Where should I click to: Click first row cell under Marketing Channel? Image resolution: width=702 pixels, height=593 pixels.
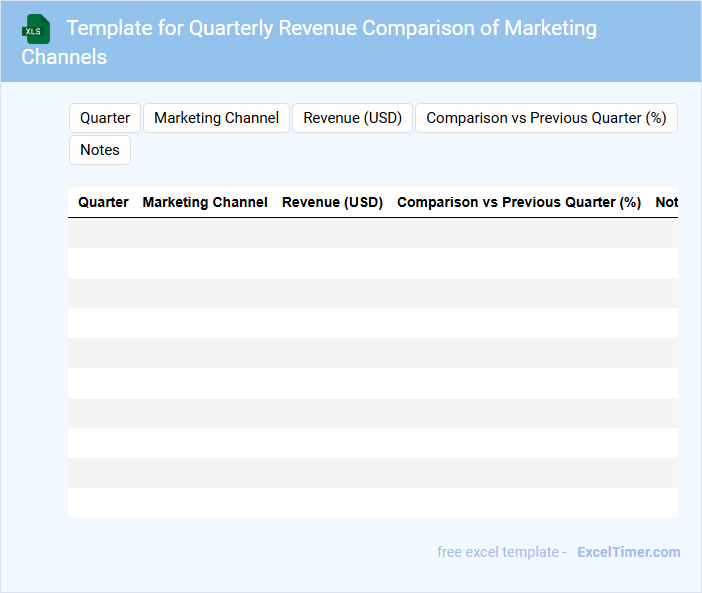(x=205, y=233)
